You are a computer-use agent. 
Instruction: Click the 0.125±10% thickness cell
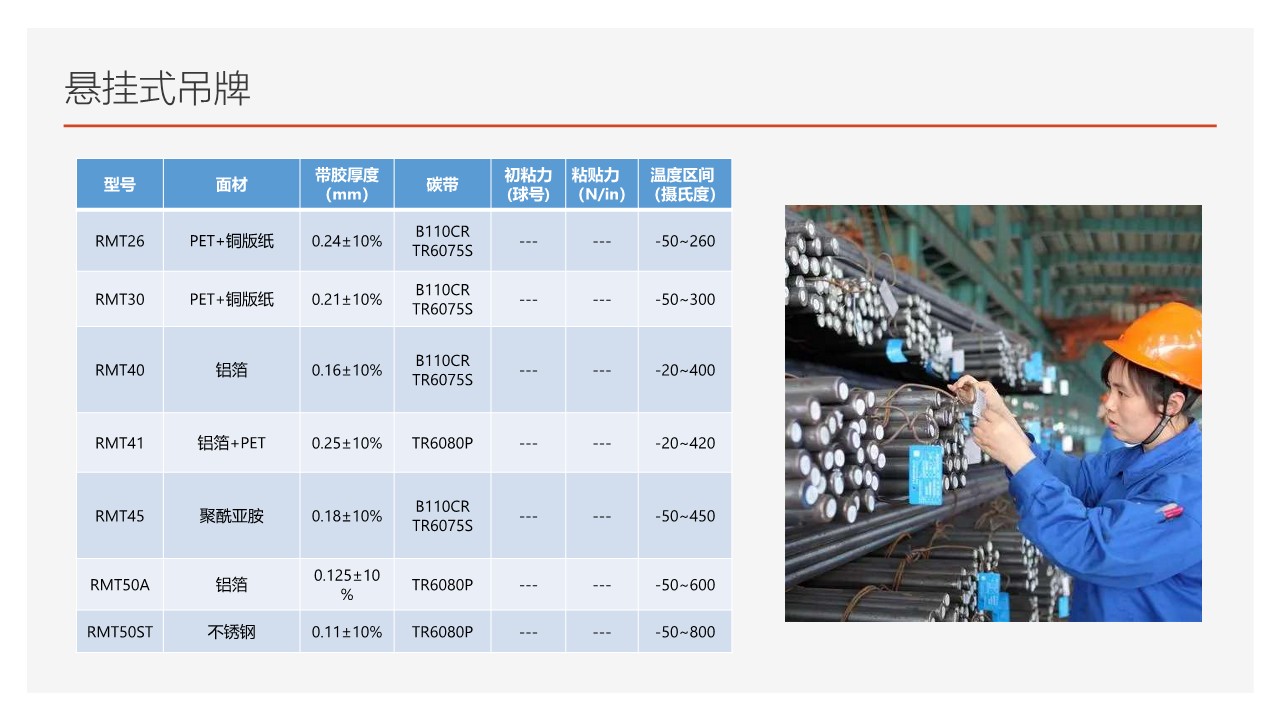[x=347, y=585]
